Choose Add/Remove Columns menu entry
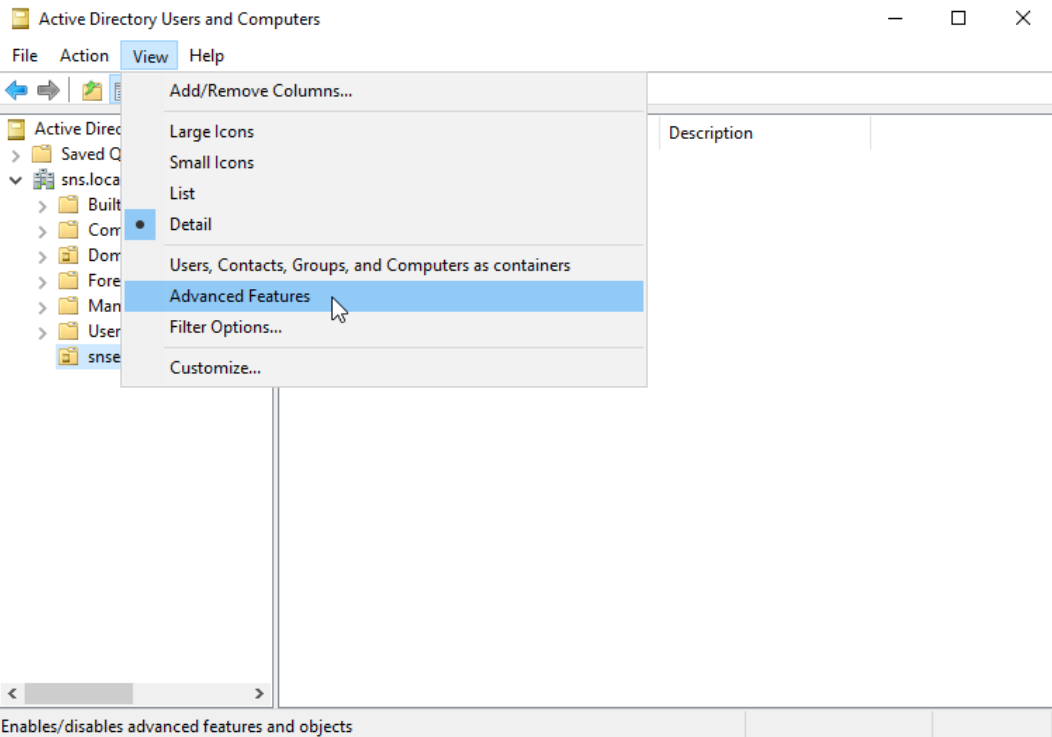Image resolution: width=1052 pixels, height=737 pixels. tap(384, 91)
